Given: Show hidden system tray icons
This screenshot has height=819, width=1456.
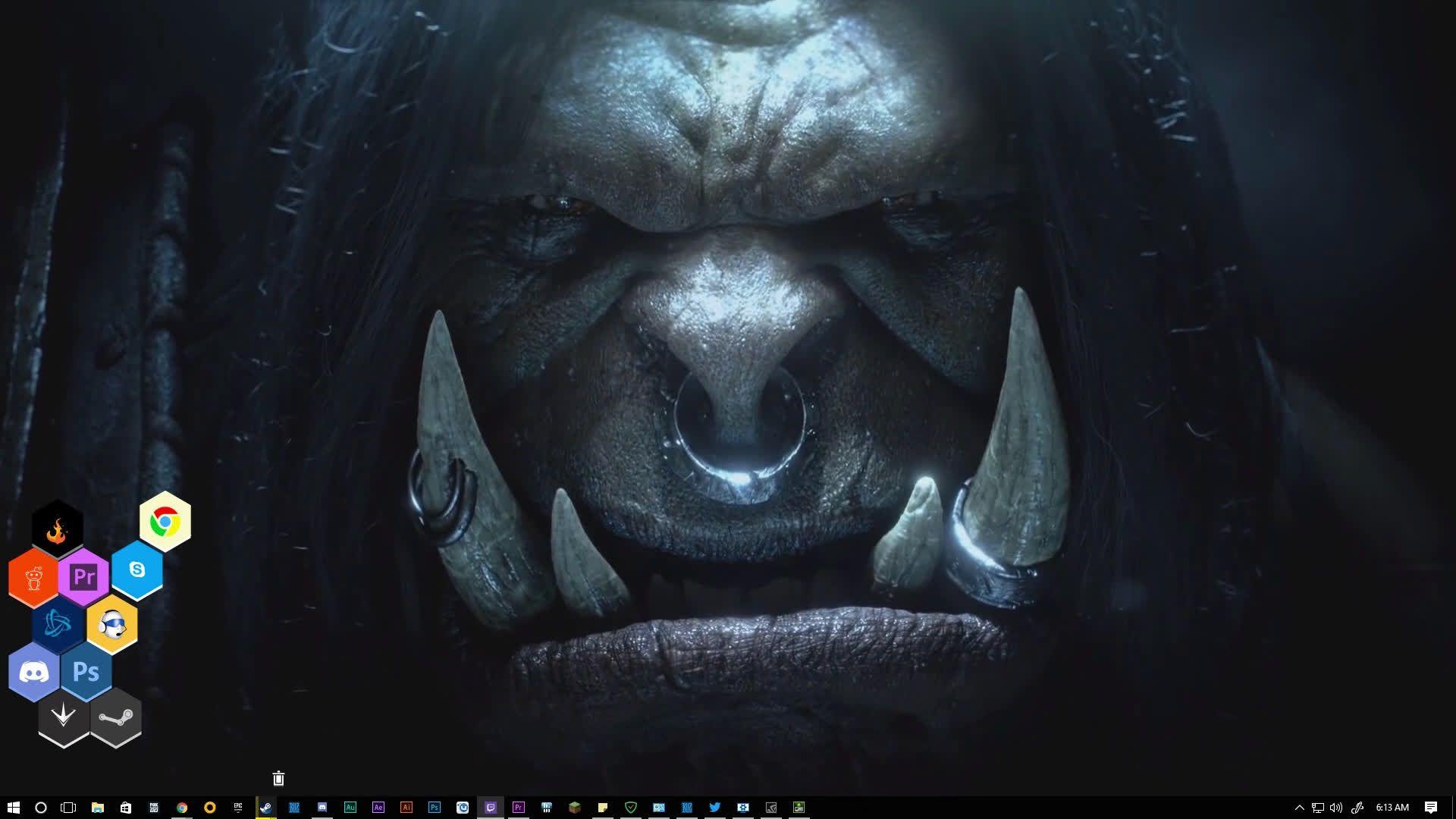Looking at the screenshot, I should (1299, 808).
